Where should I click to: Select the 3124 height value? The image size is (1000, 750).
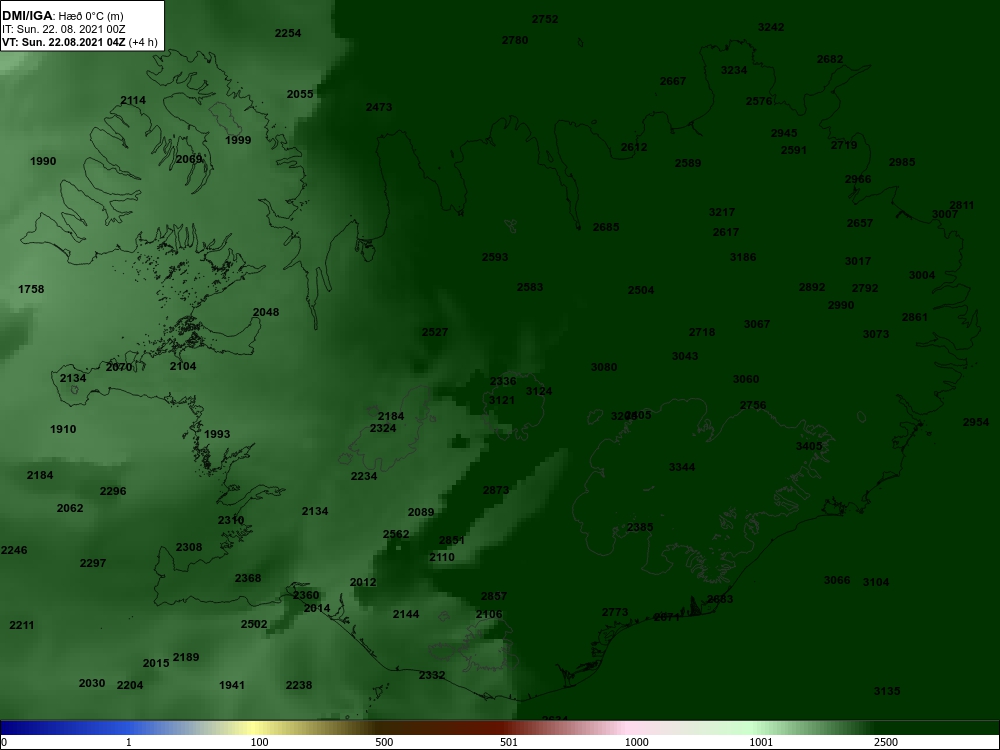pos(539,392)
